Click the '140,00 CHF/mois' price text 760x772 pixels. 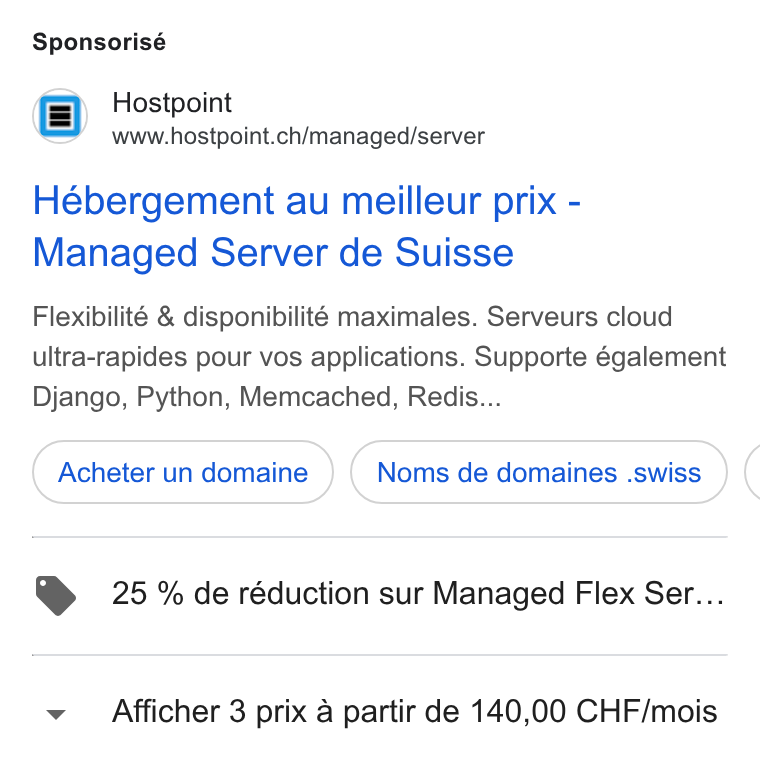[x=594, y=712]
